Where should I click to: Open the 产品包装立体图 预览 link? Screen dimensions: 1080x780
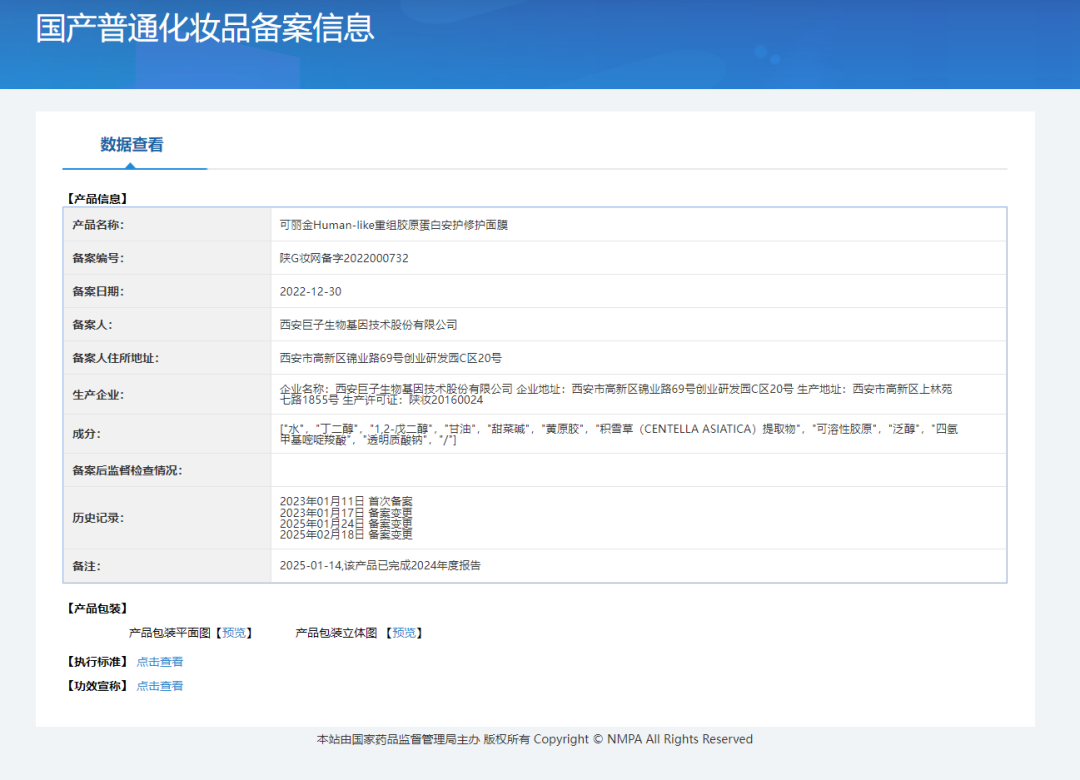(x=405, y=632)
